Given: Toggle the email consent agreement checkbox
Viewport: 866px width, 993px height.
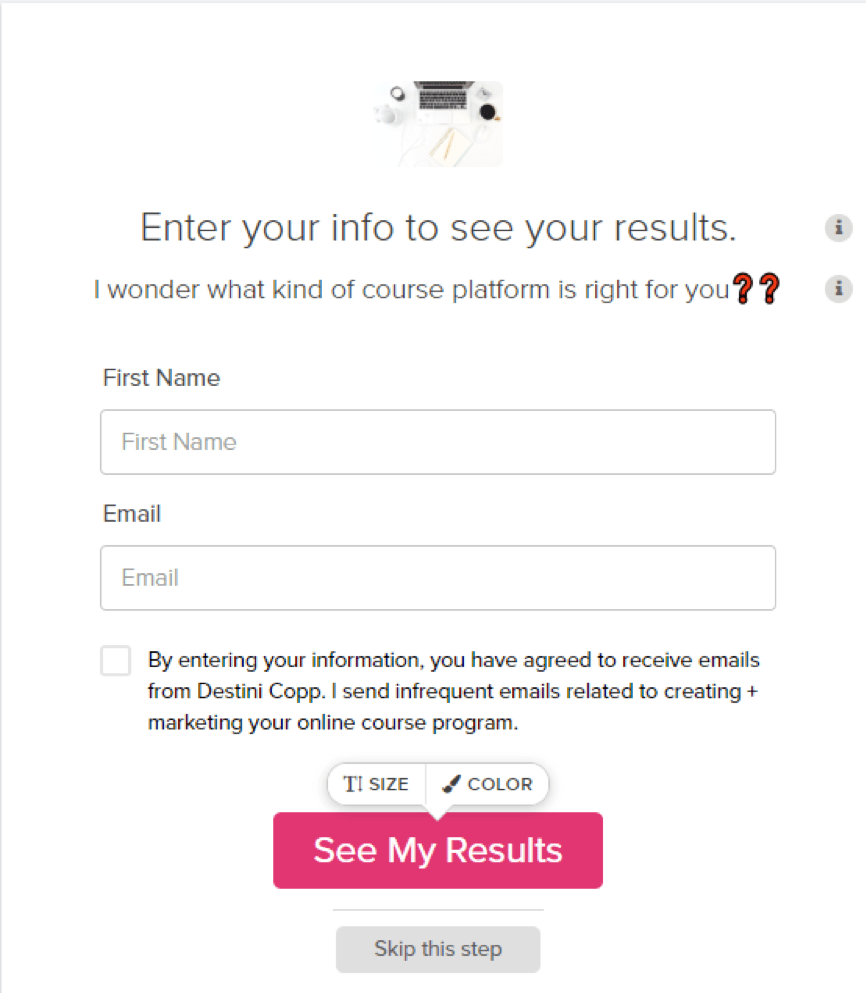Looking at the screenshot, I should (x=115, y=660).
